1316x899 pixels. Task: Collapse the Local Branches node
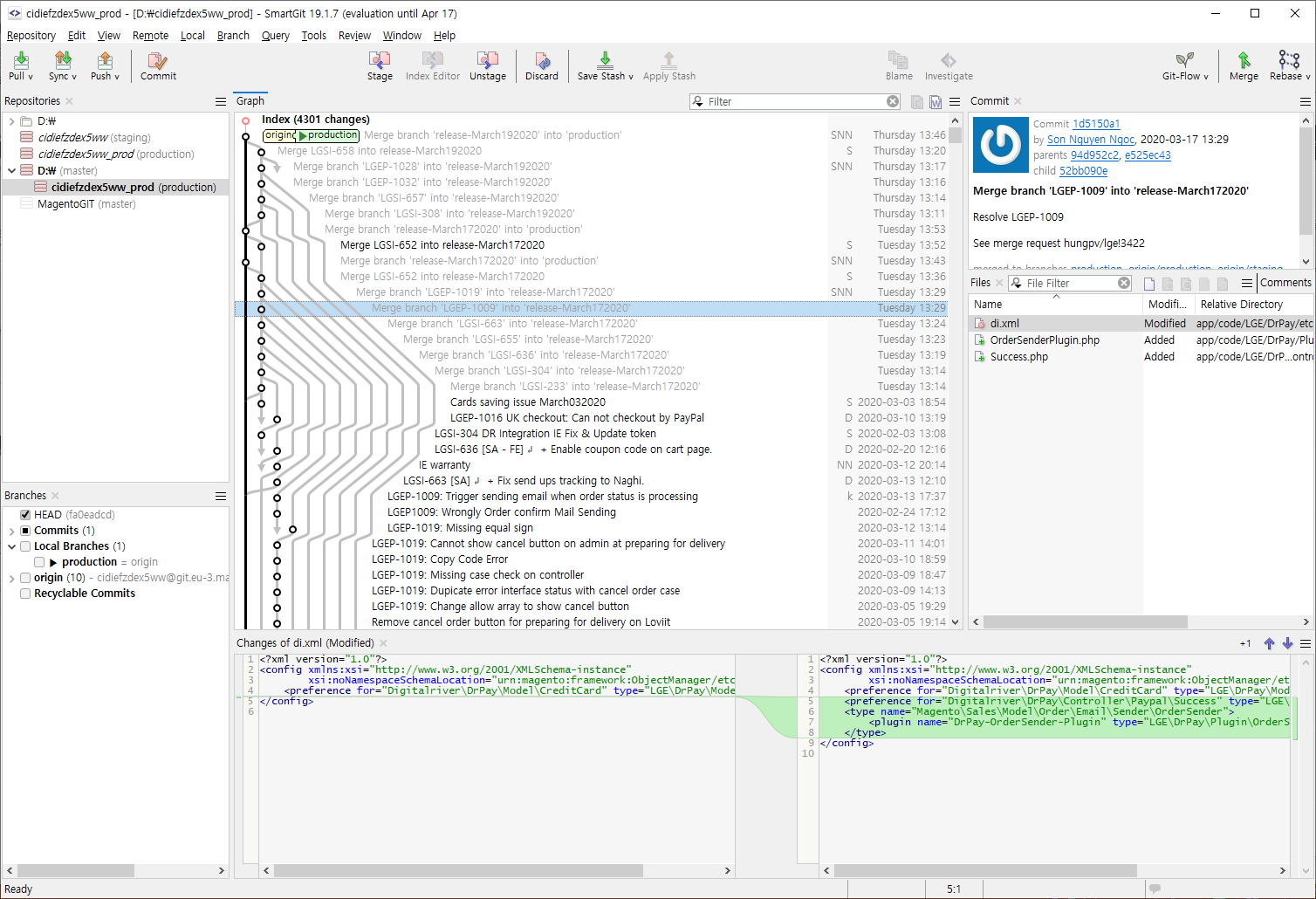coord(11,546)
